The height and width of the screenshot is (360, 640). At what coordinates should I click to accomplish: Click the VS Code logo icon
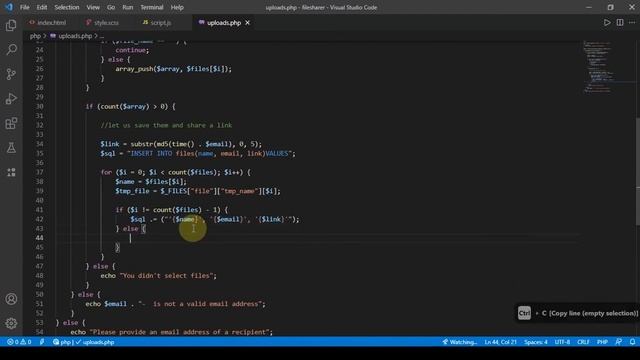(x=9, y=7)
